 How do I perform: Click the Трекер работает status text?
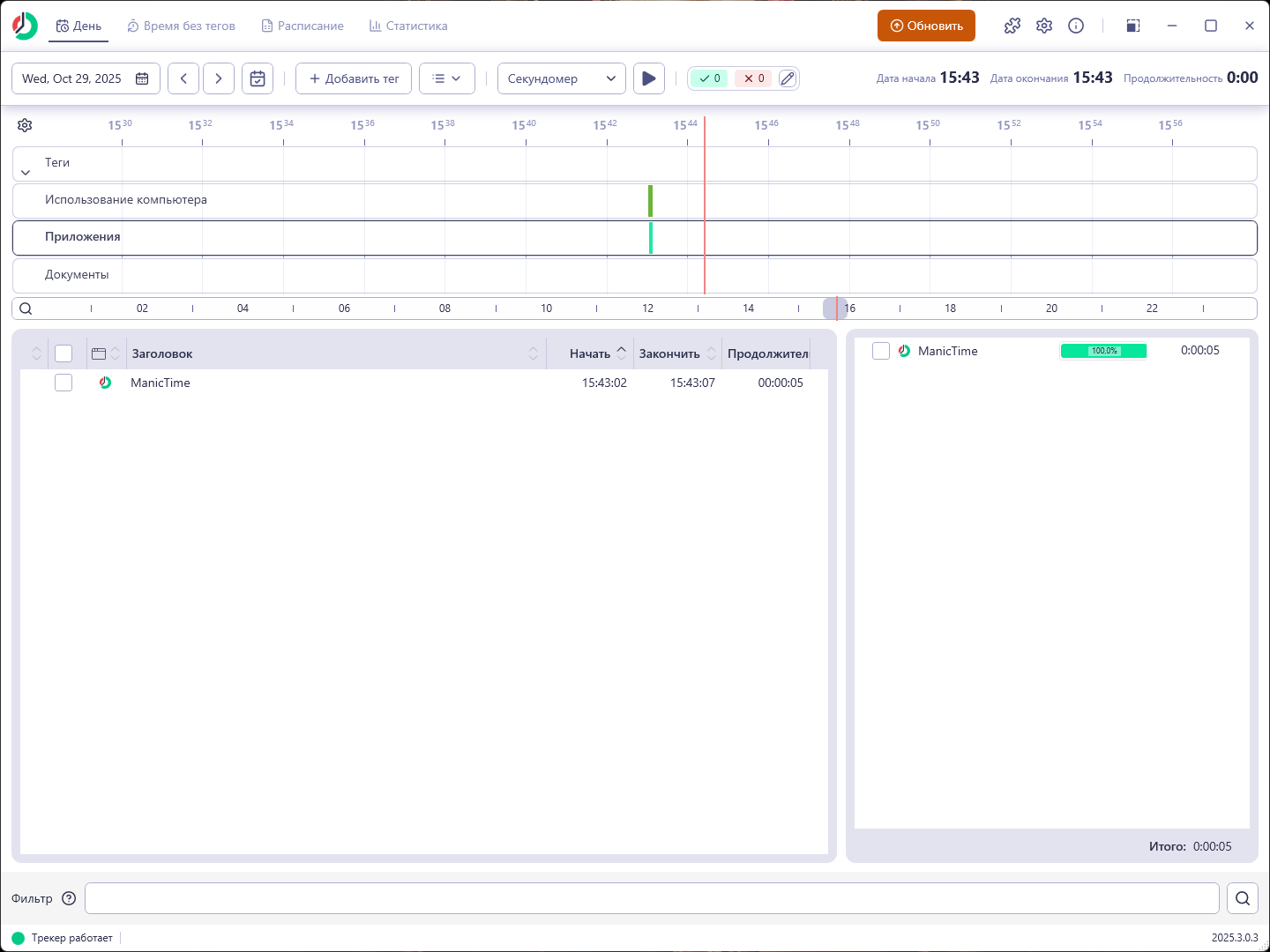click(72, 938)
